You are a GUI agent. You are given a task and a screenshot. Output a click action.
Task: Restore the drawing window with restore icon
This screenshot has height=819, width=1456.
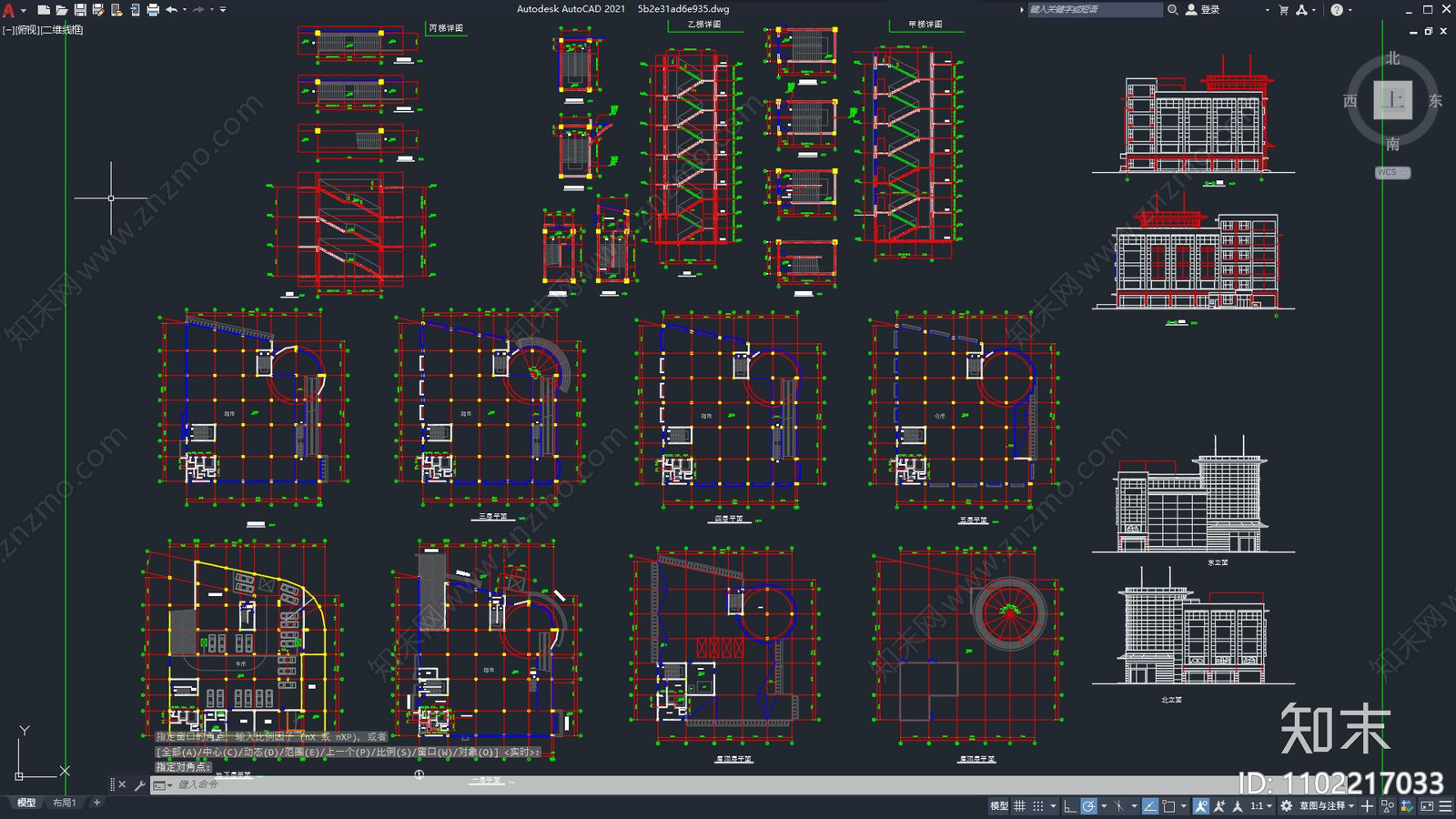(x=1429, y=31)
